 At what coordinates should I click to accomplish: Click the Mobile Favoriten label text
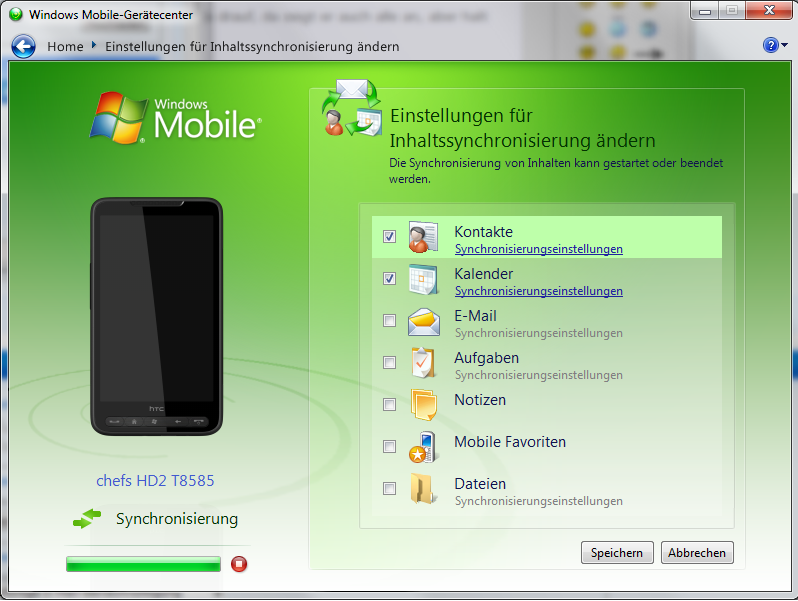coord(510,442)
